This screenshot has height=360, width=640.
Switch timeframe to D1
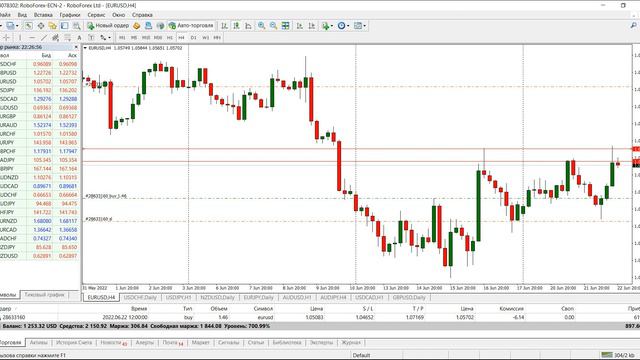pyautogui.click(x=193, y=38)
